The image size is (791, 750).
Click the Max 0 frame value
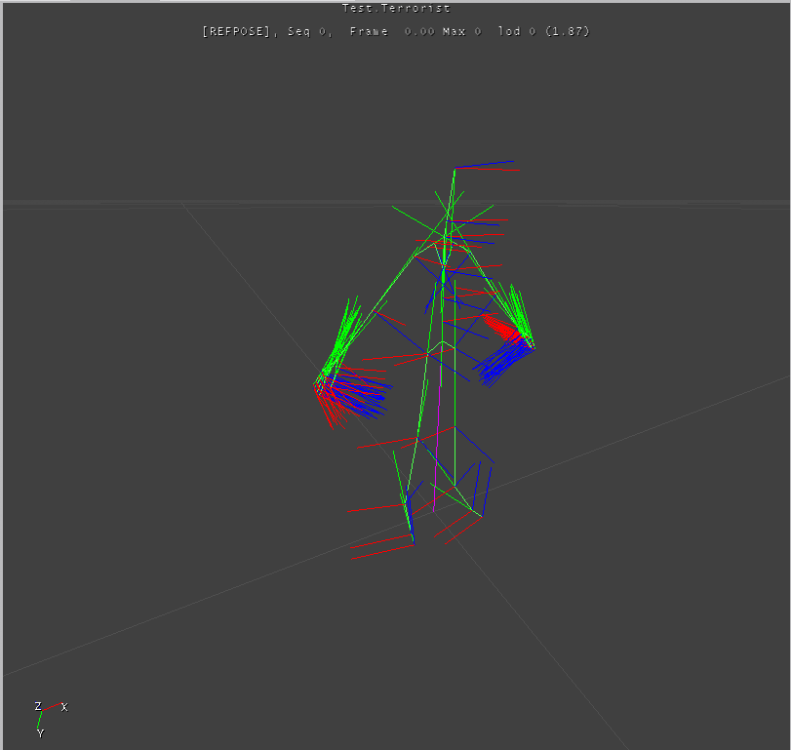(463, 32)
